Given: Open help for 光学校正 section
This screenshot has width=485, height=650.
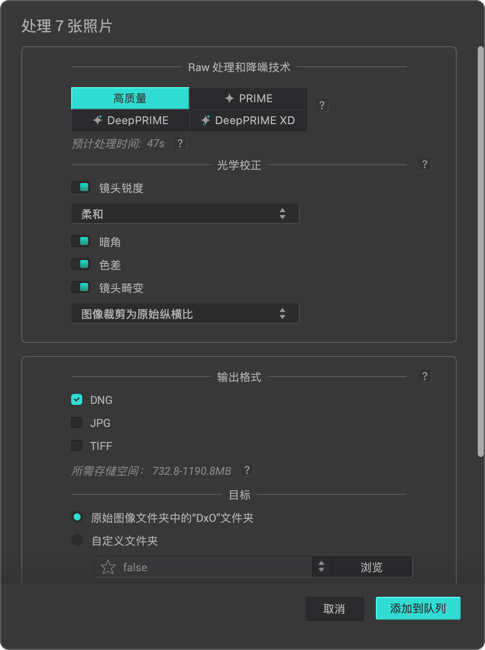Looking at the screenshot, I should click(424, 165).
